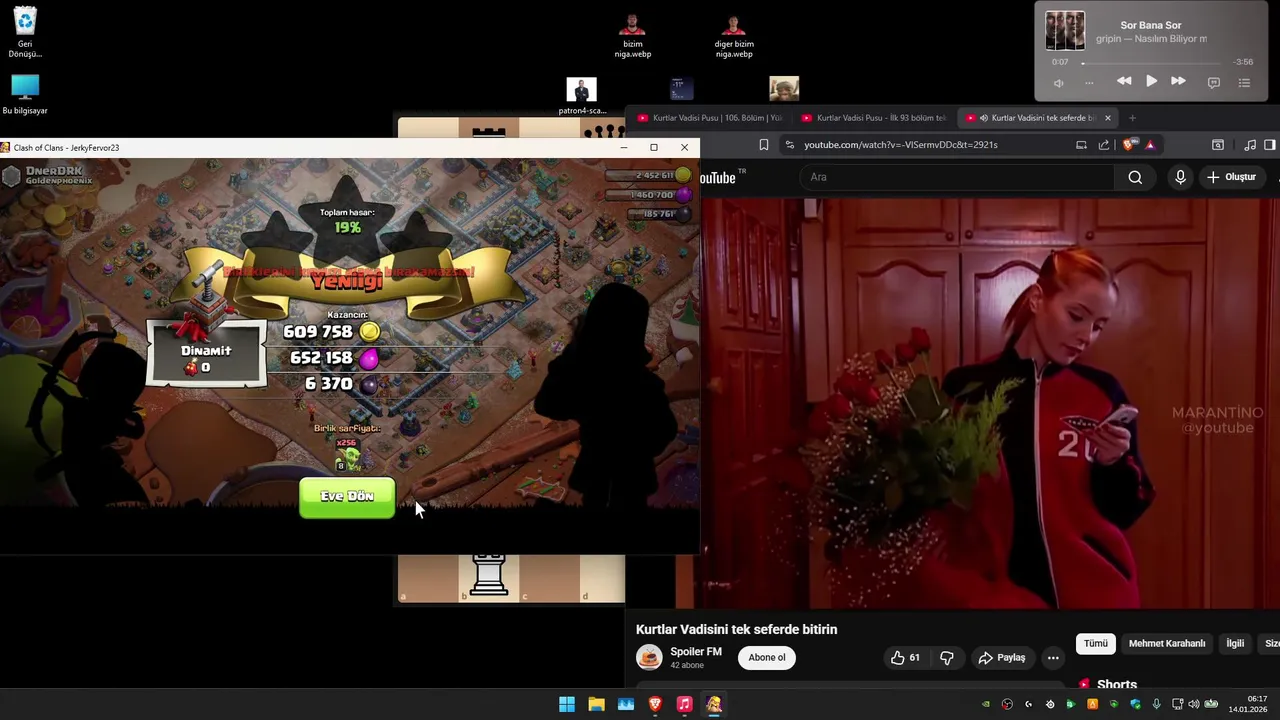Viewport: 1280px width, 720px height.
Task: Open Brave Rewards triangle icon
Action: [x=1150, y=146]
